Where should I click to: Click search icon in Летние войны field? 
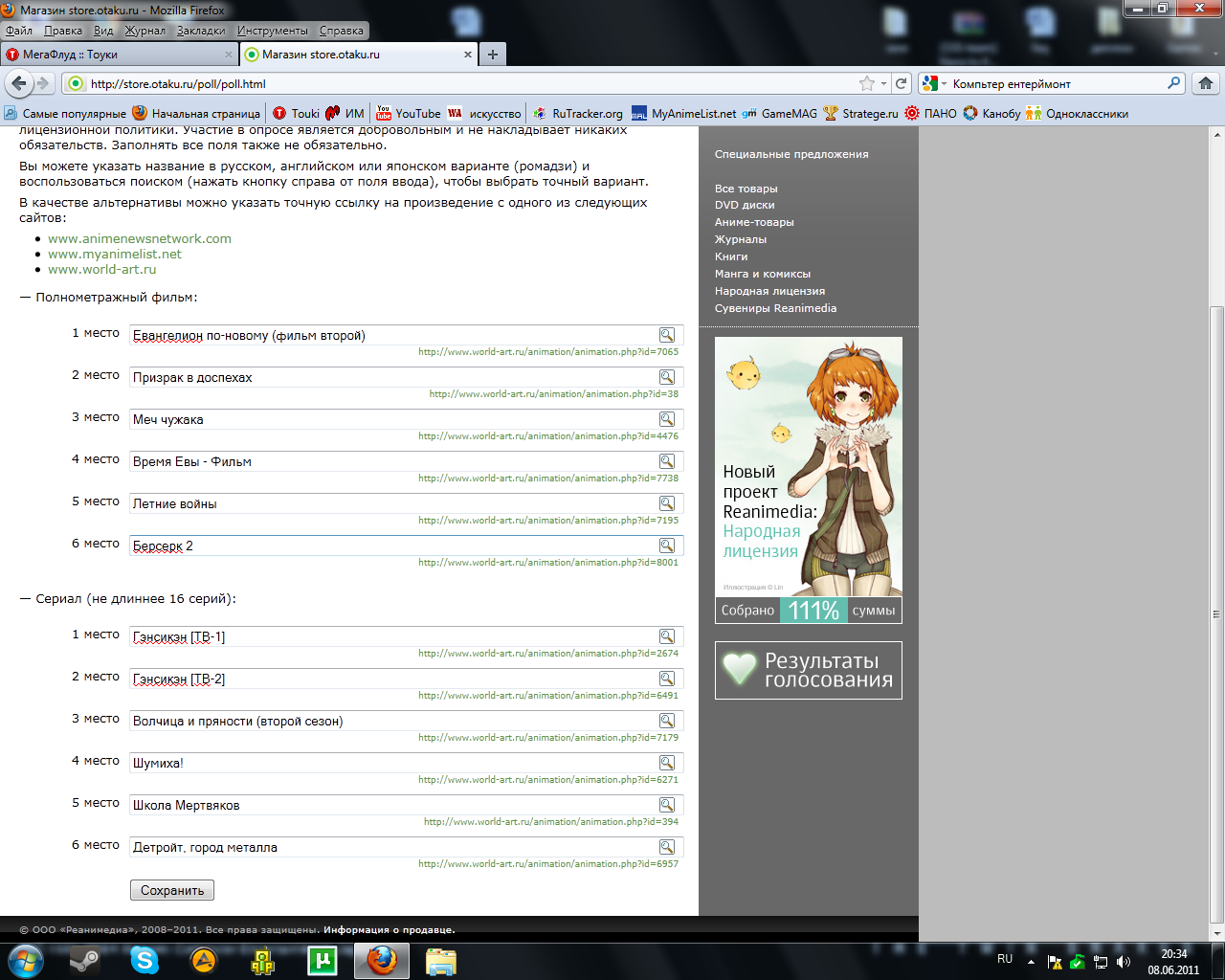click(667, 503)
